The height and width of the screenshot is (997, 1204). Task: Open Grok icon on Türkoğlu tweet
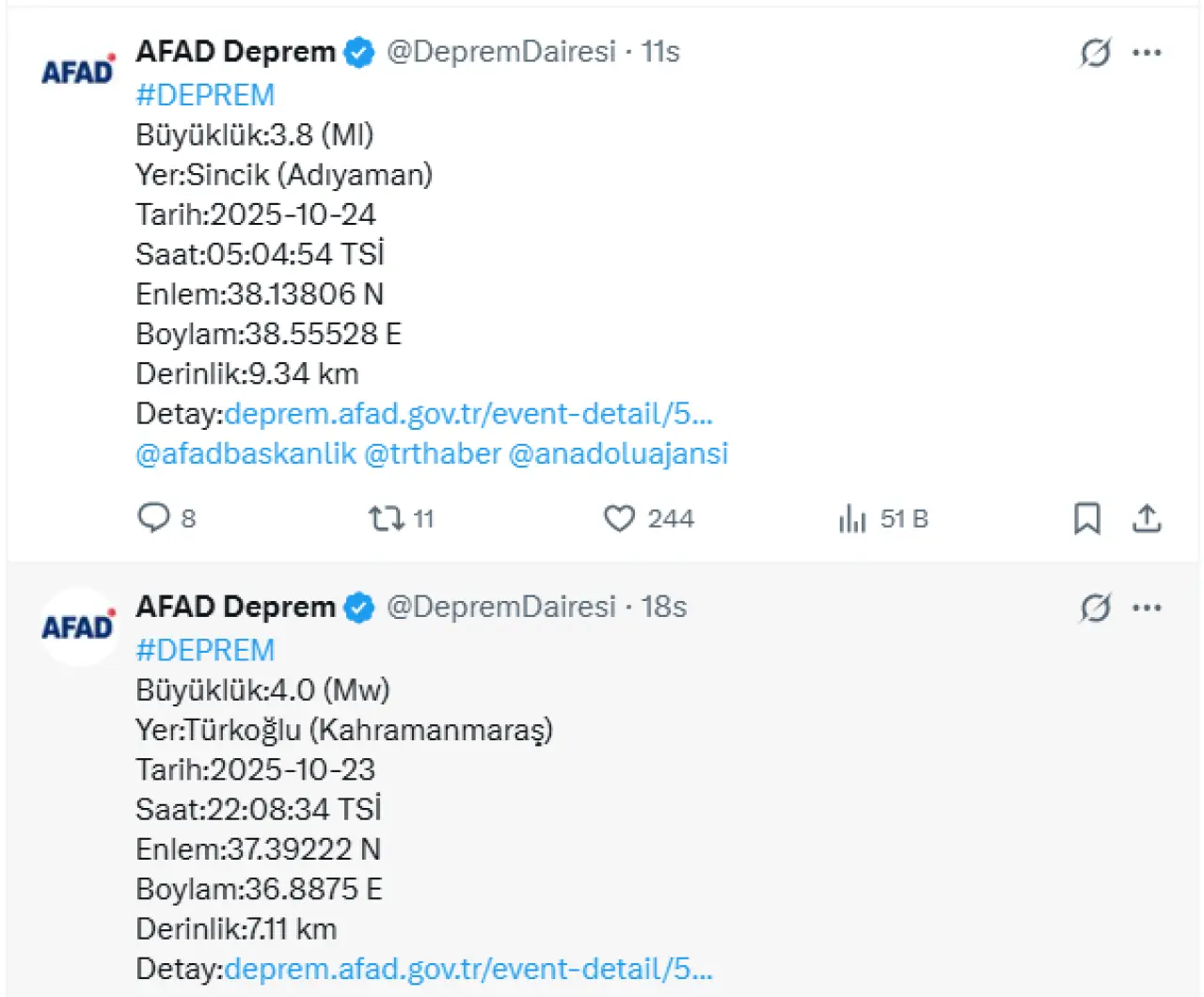pyautogui.click(x=1095, y=608)
